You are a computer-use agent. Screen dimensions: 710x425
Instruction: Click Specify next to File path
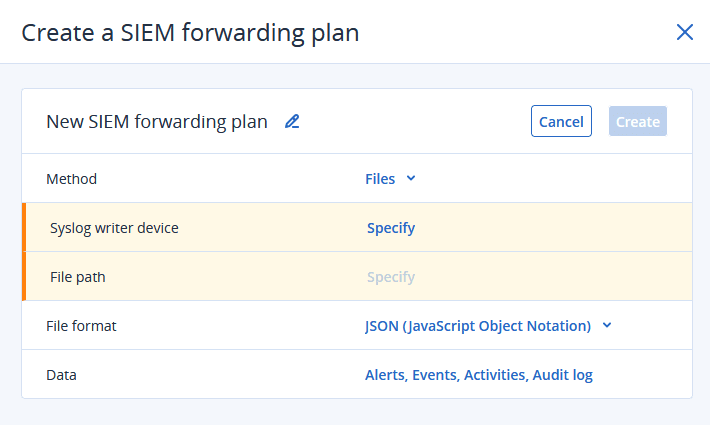(x=391, y=277)
